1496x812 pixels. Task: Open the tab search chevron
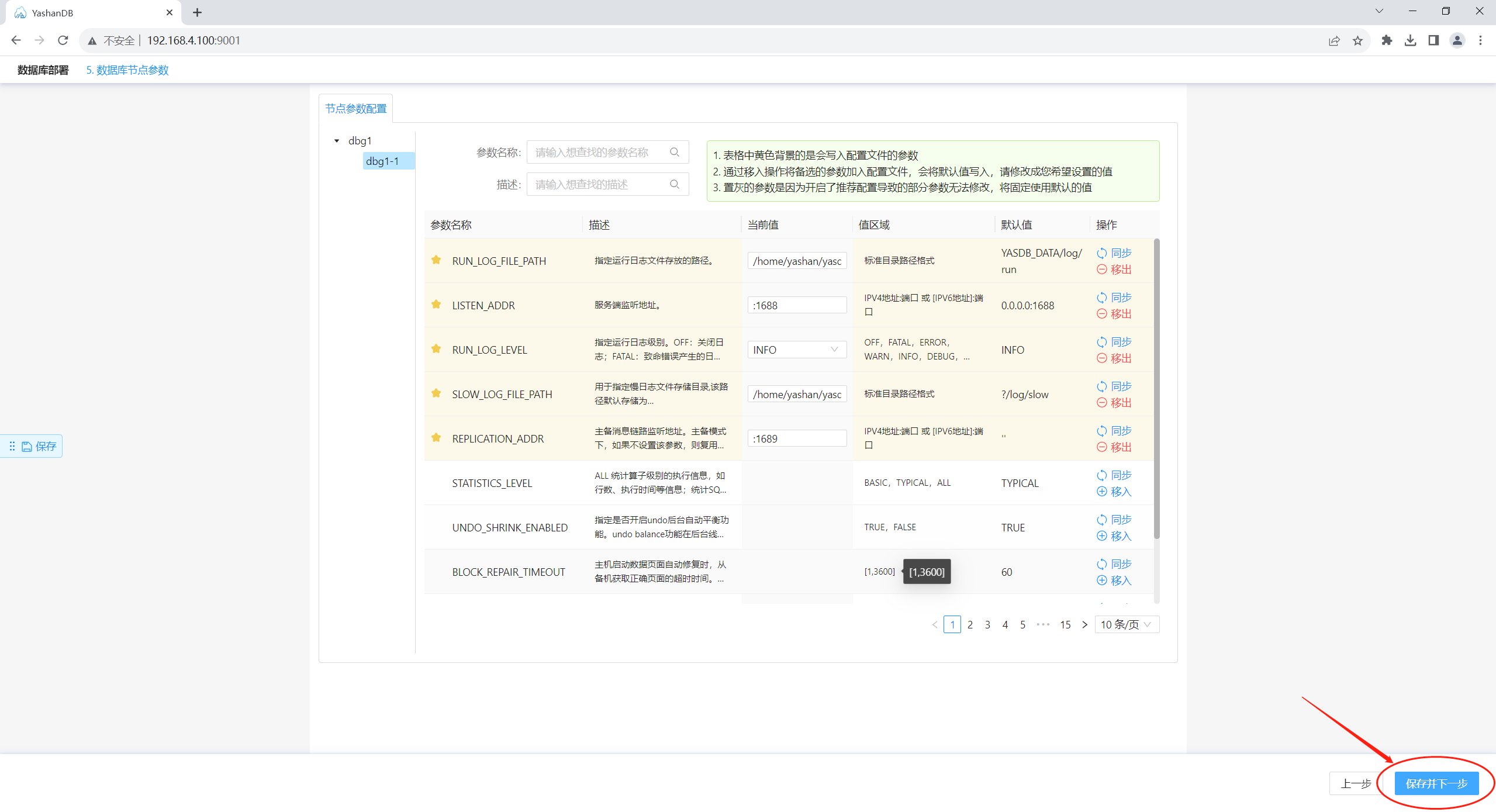click(1379, 11)
